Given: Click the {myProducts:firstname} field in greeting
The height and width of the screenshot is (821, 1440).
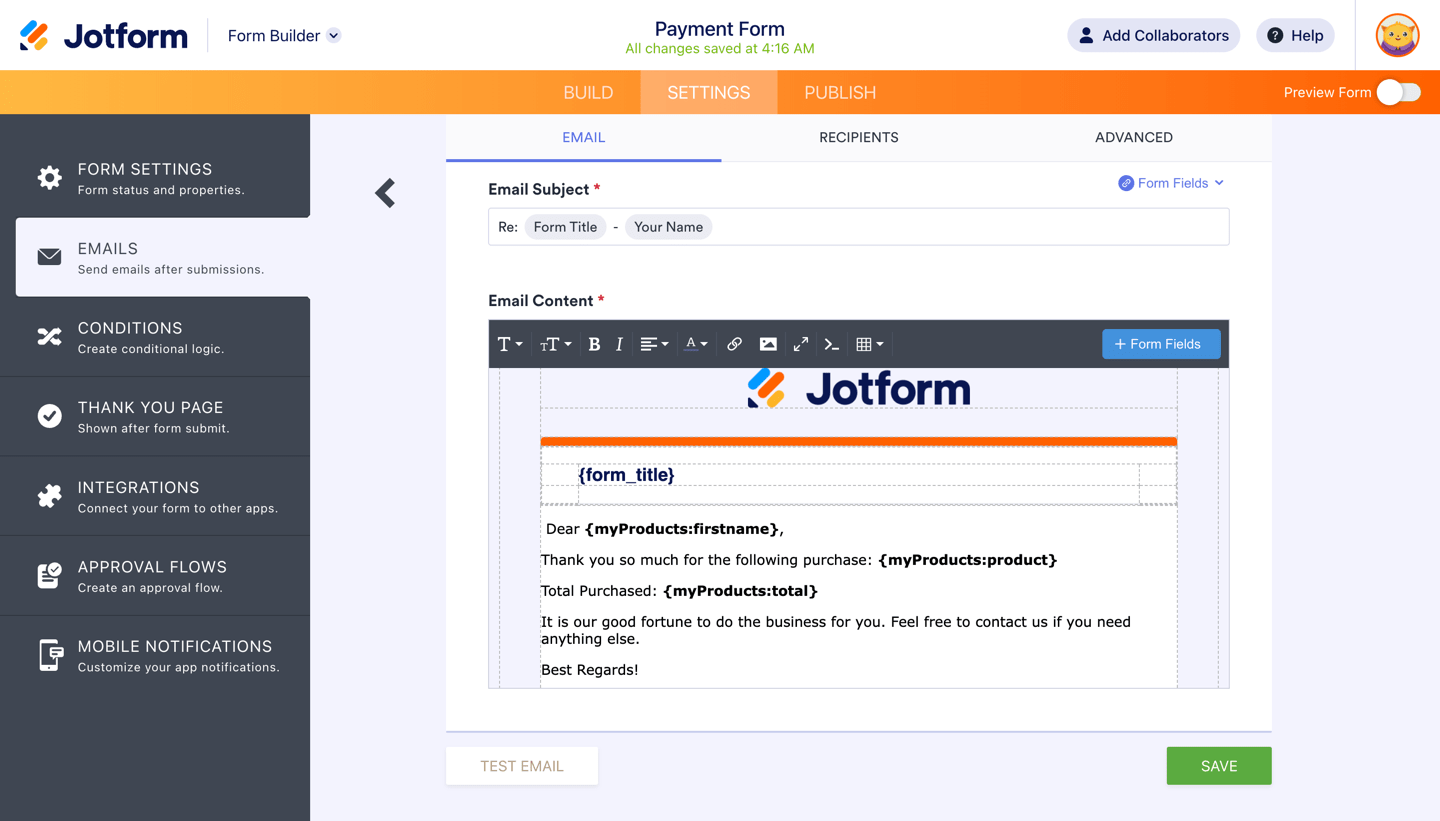Looking at the screenshot, I should (x=682, y=529).
